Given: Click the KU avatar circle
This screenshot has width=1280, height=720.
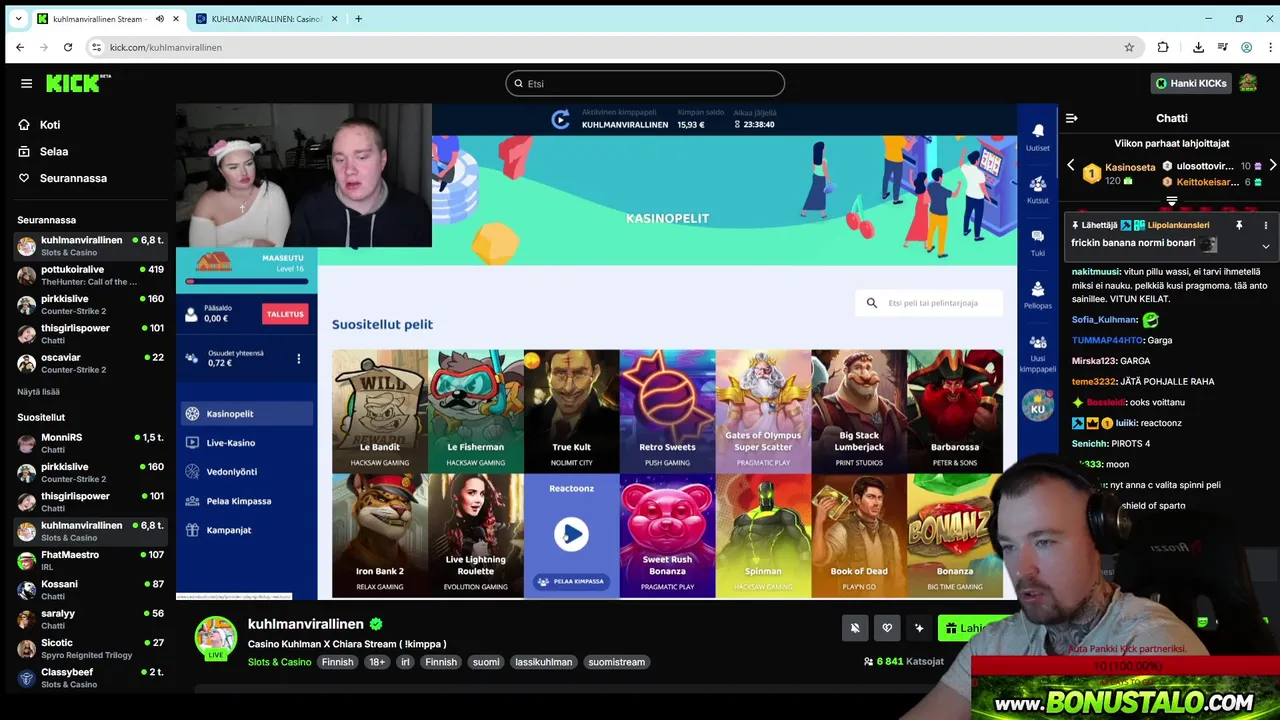Looking at the screenshot, I should point(1037,406).
